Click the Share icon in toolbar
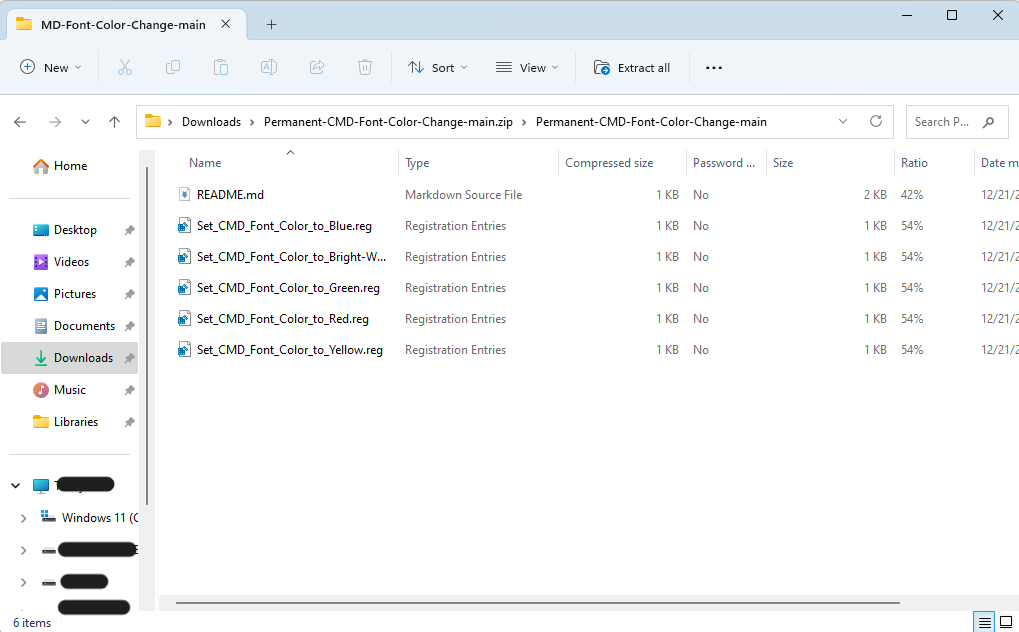 click(317, 68)
